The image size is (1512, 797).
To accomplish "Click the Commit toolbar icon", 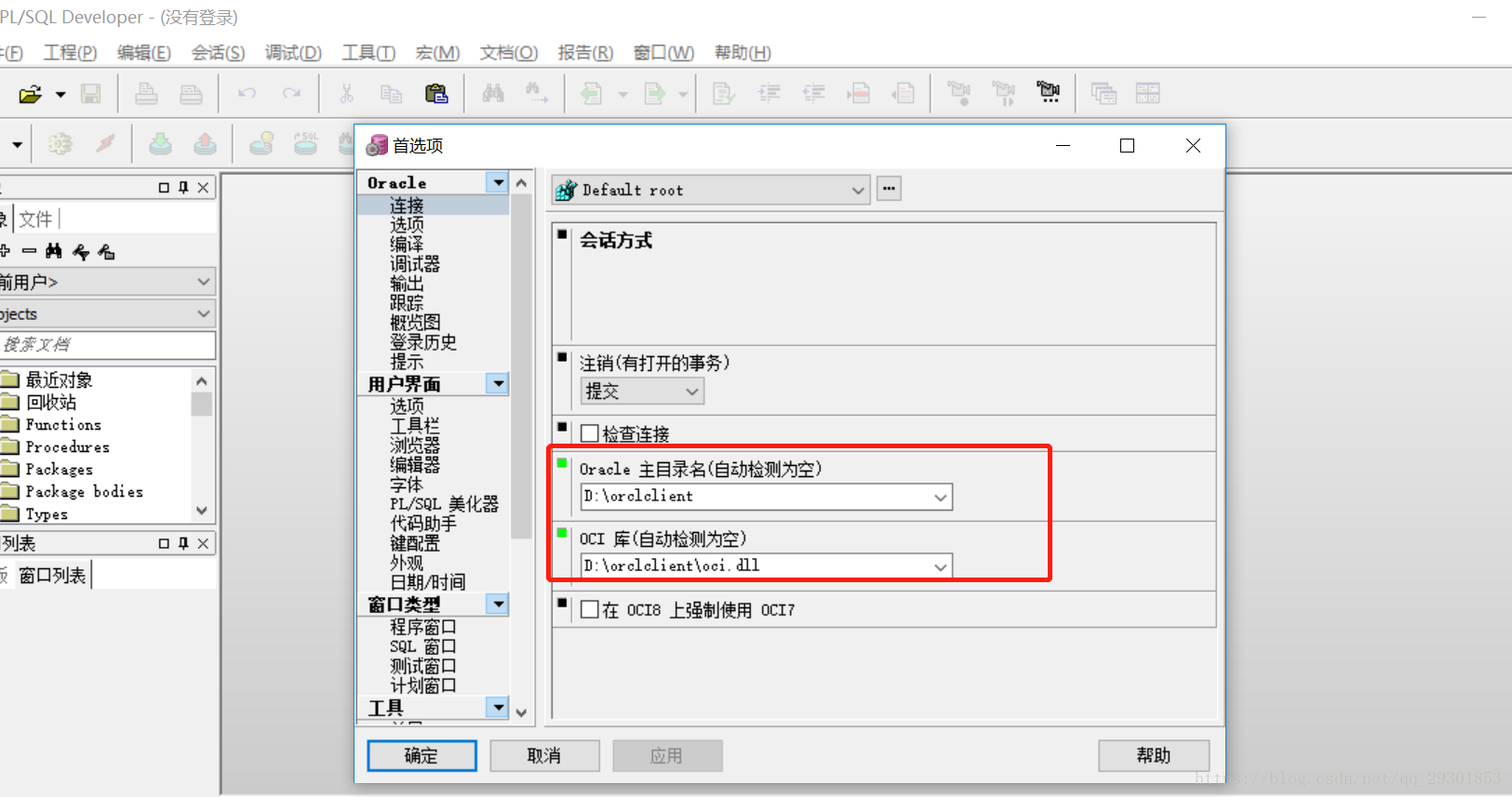I will (161, 144).
